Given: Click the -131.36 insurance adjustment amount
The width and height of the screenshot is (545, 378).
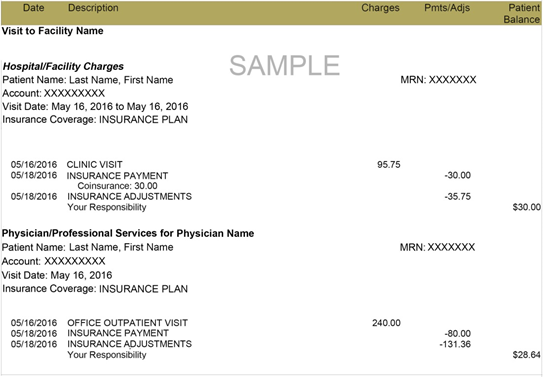Looking at the screenshot, I should pos(455,344).
